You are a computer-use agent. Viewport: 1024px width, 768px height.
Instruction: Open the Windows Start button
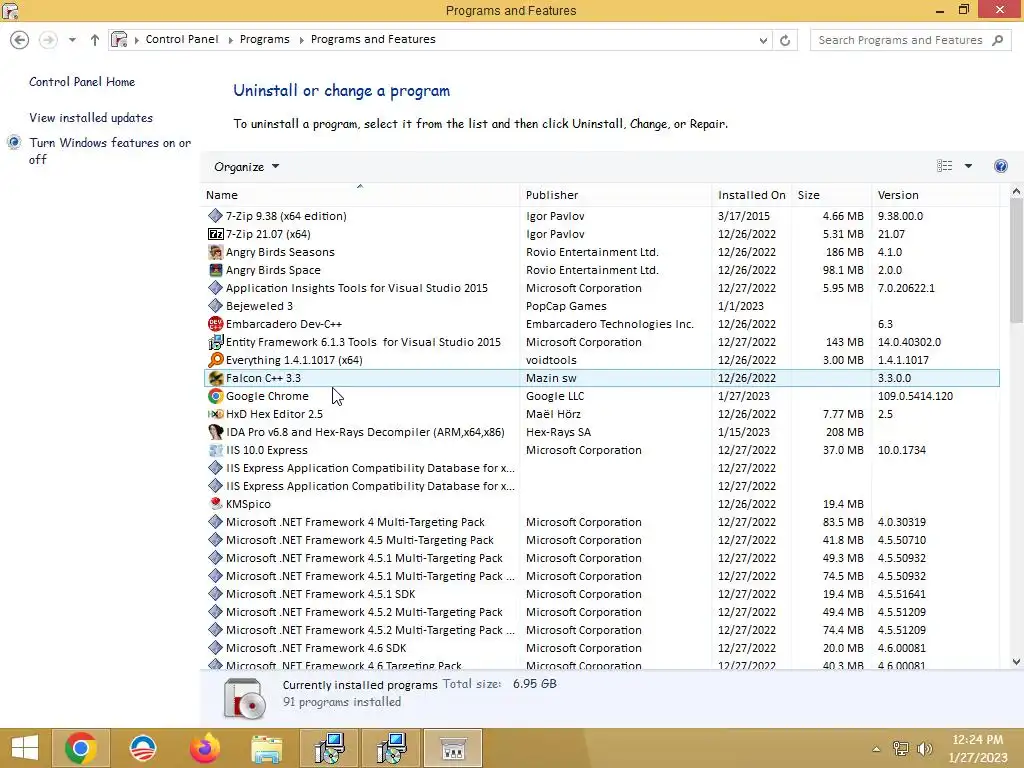[25, 748]
